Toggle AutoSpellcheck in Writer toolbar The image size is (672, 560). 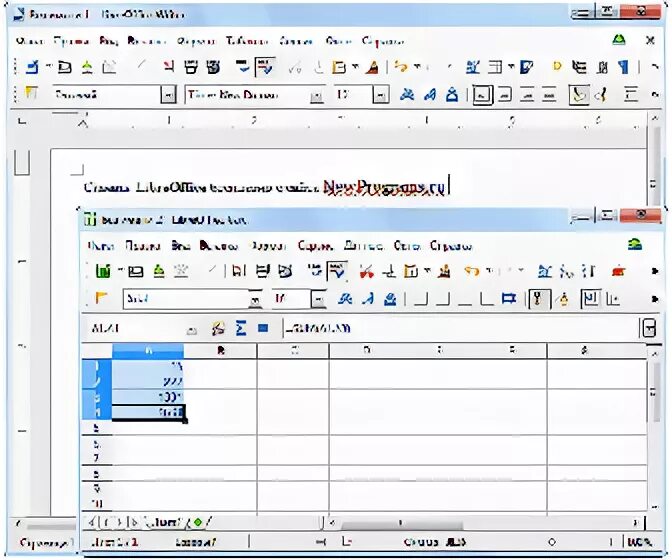click(x=265, y=67)
